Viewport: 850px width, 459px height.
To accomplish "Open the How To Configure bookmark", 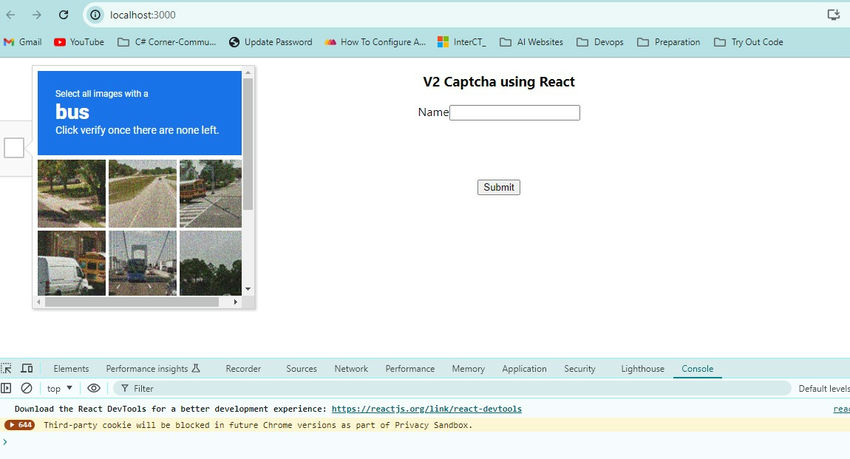I will (x=375, y=42).
